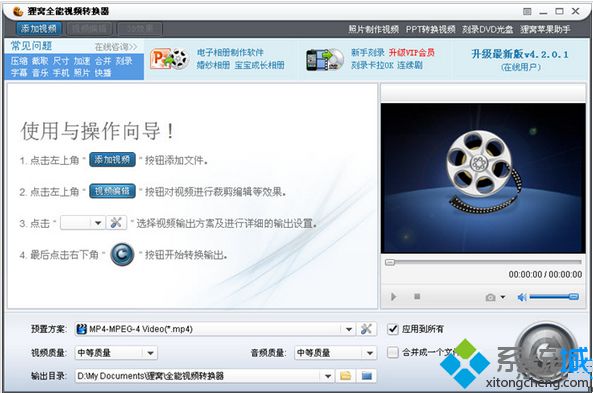Open the 电子相册制作软件 link

pos(230,53)
